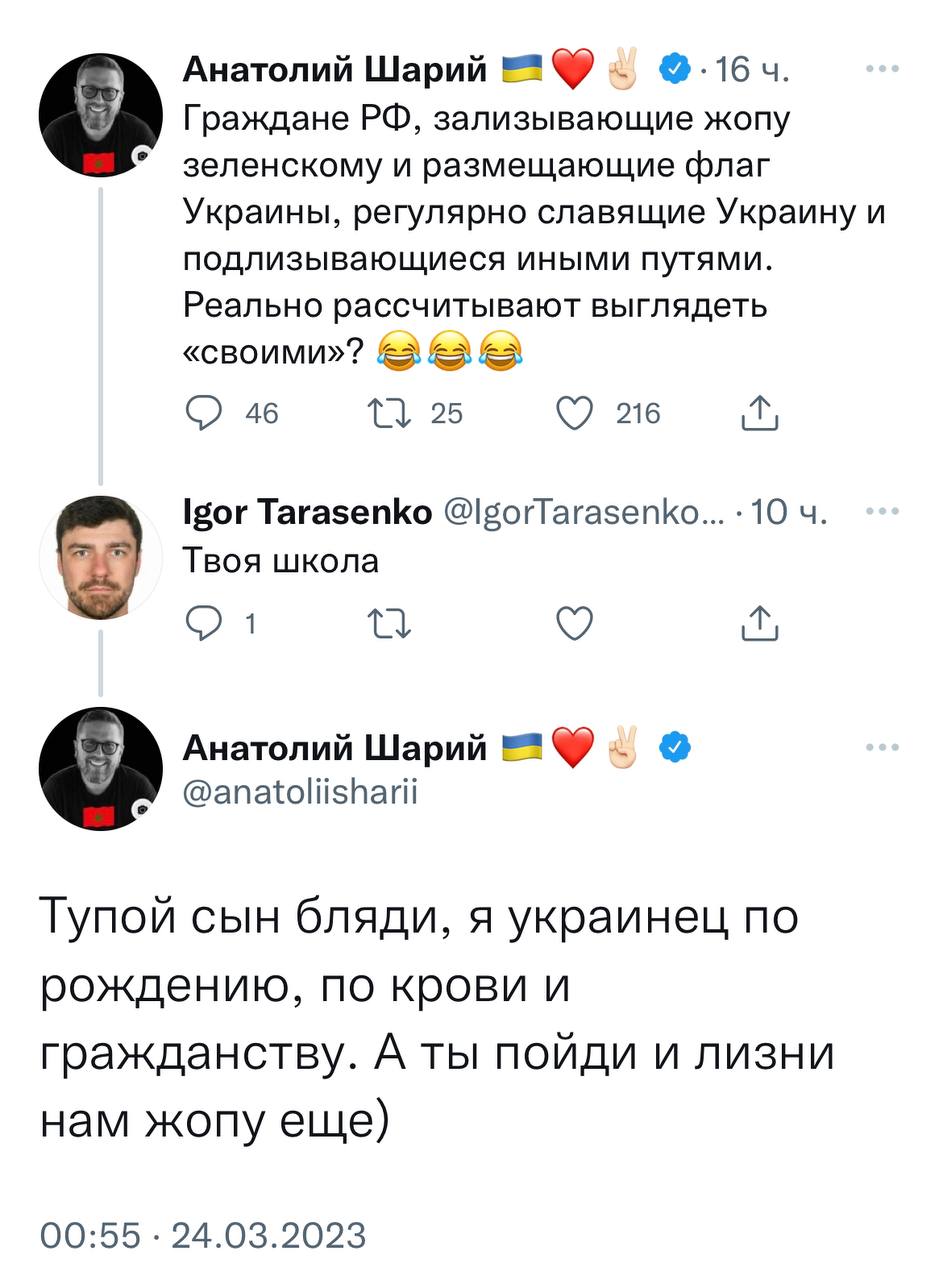Tap the verified badge in the top tweet header
The image size is (943, 1280).
click(675, 69)
